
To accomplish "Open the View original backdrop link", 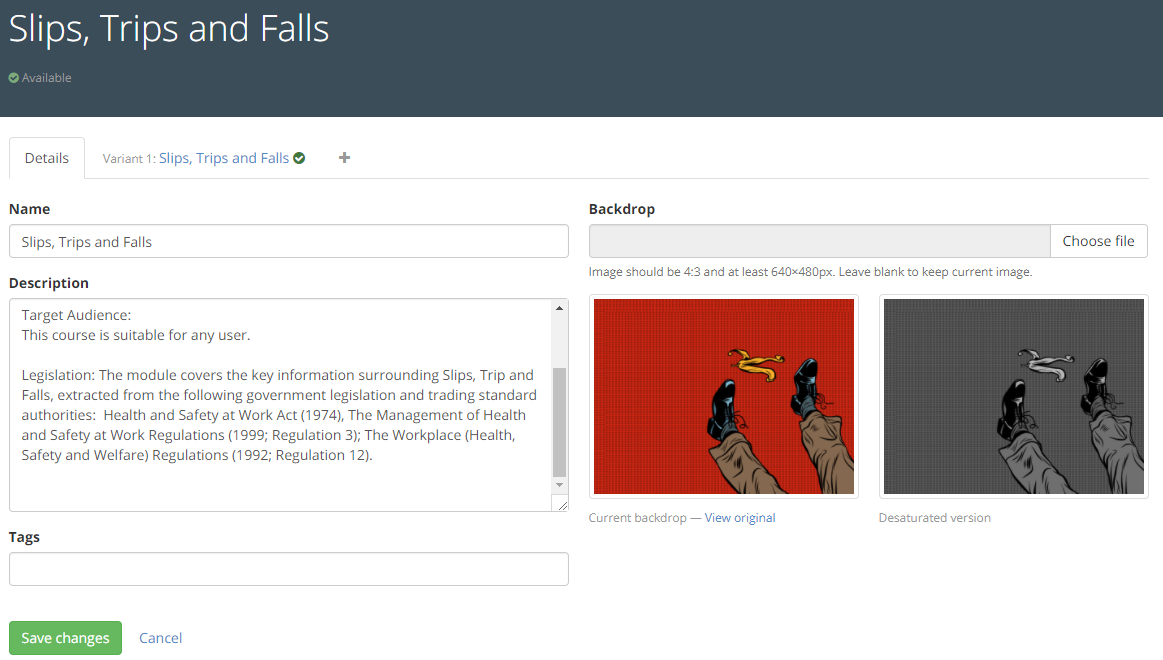I will (x=739, y=518).
